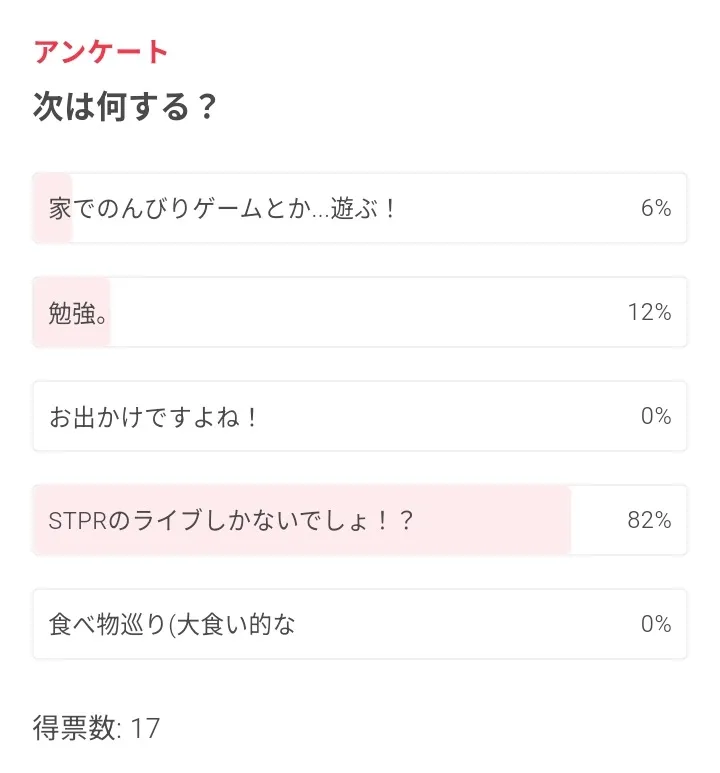Image resolution: width=720 pixels, height=773 pixels.
Task: Click the 6% result label
Action: [x=655, y=208]
